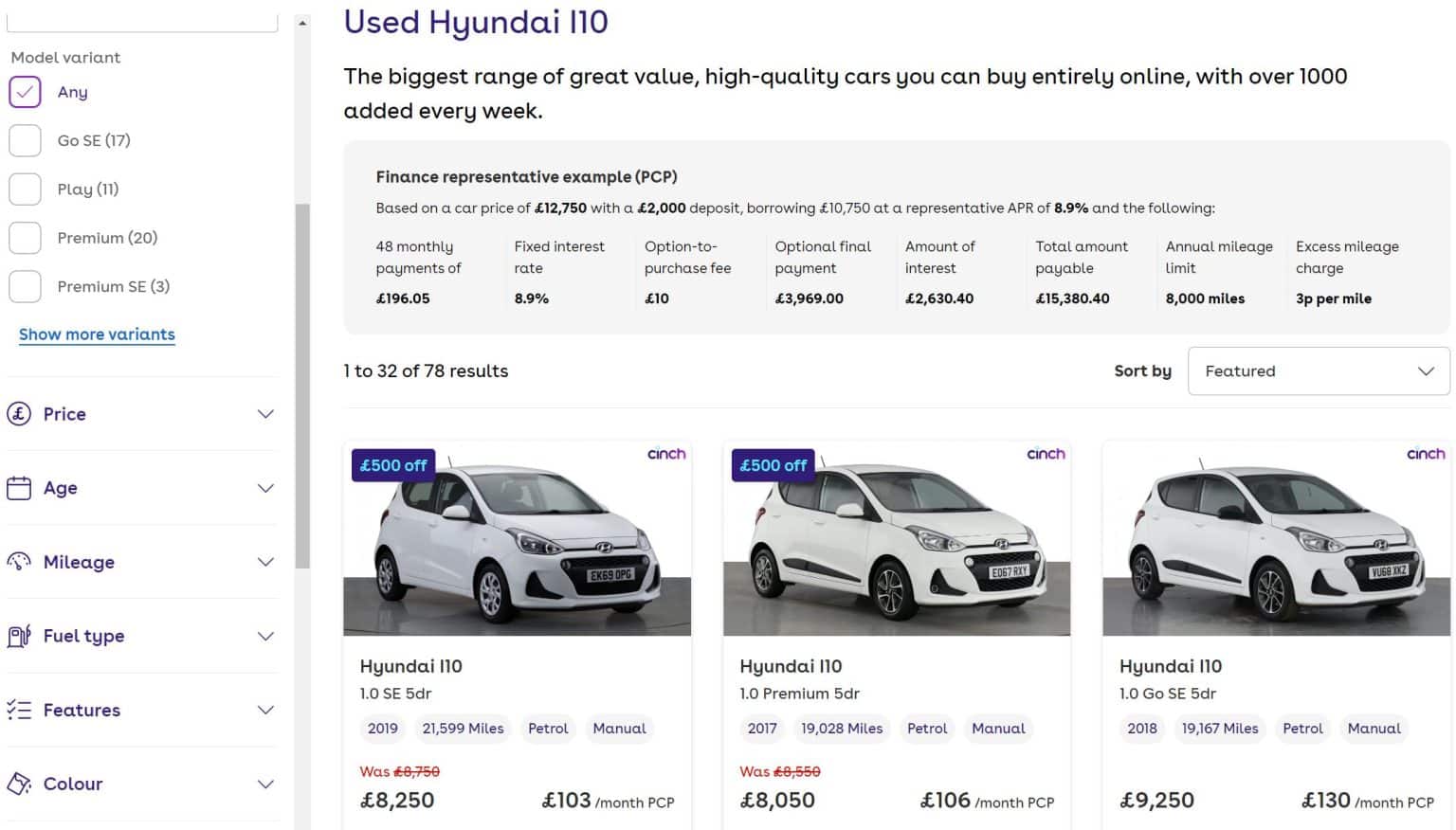Expand the Mileage filter chevron
Screen dimensions: 1456x830
265,562
